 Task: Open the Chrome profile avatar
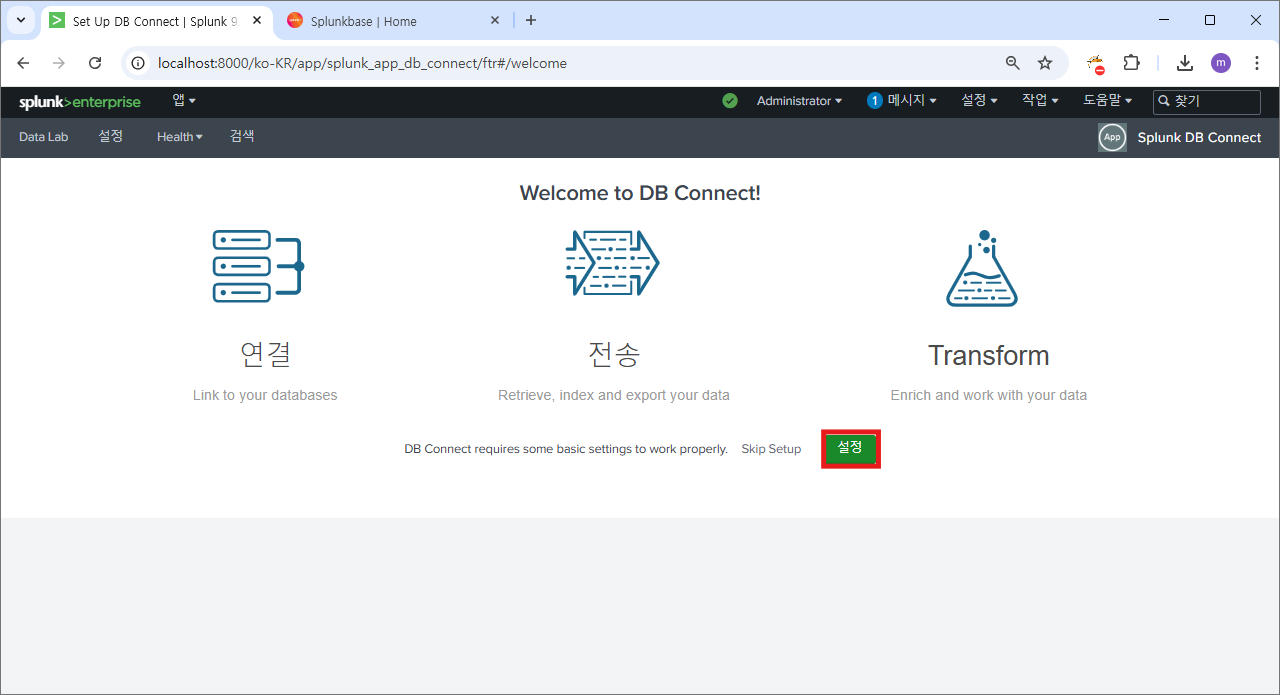tap(1221, 63)
